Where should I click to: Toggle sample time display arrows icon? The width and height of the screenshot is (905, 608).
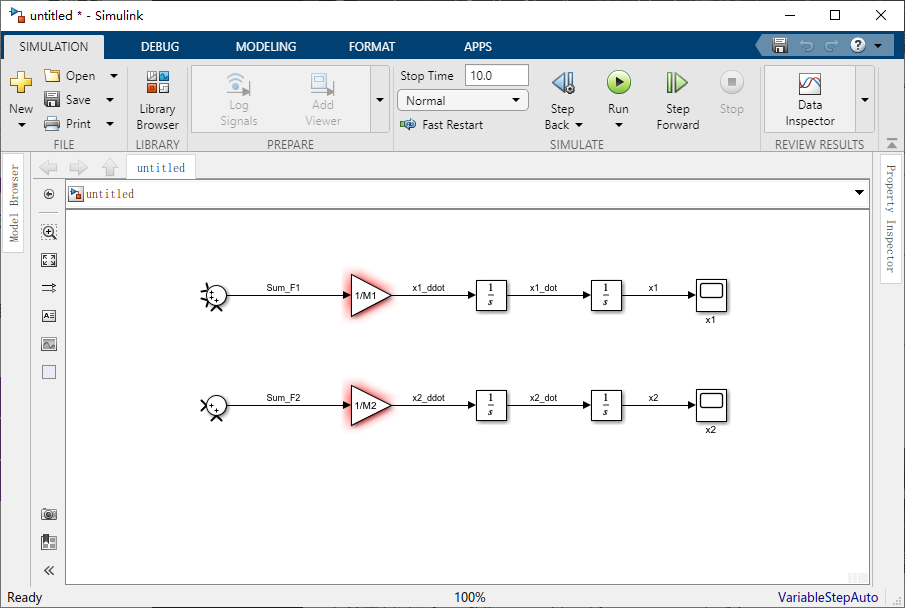(49, 288)
